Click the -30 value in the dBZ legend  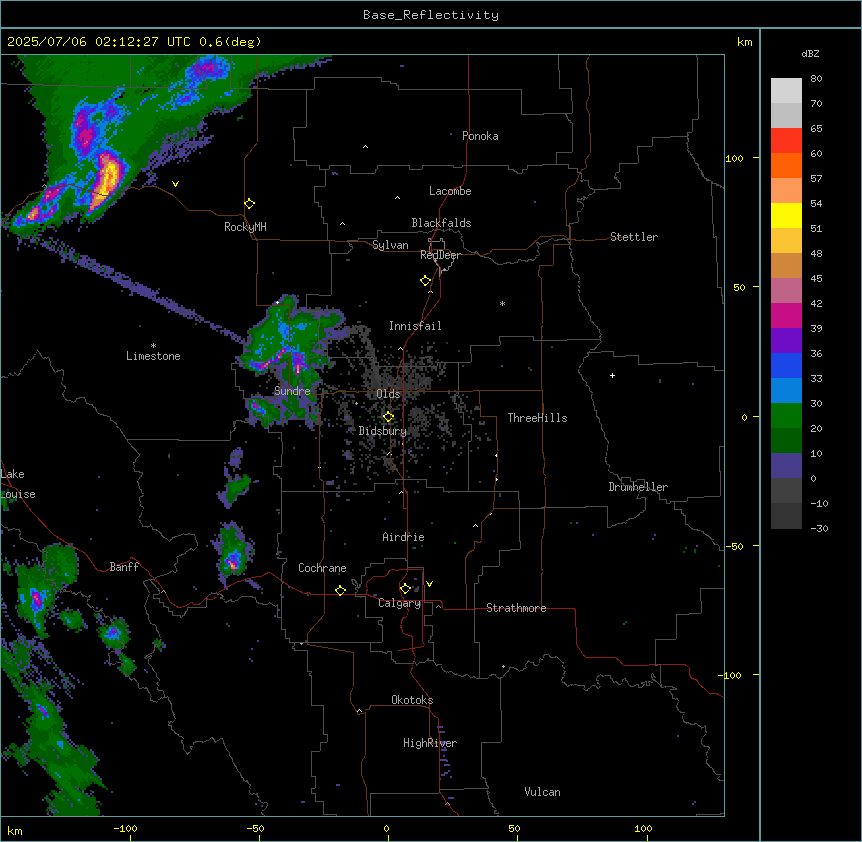coord(819,528)
